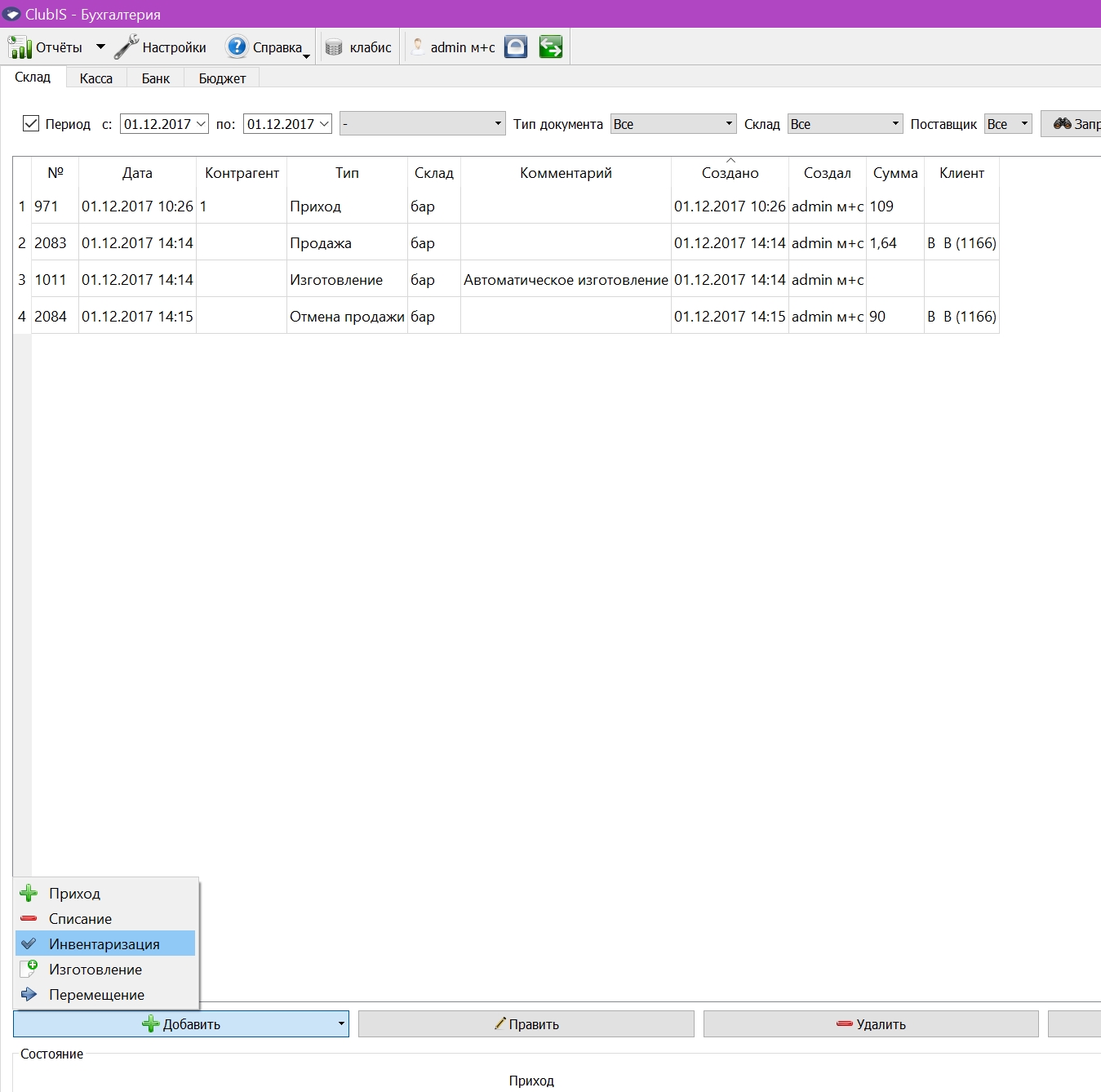Open Тип документа dropdown
1101x1092 pixels.
[x=673, y=123]
